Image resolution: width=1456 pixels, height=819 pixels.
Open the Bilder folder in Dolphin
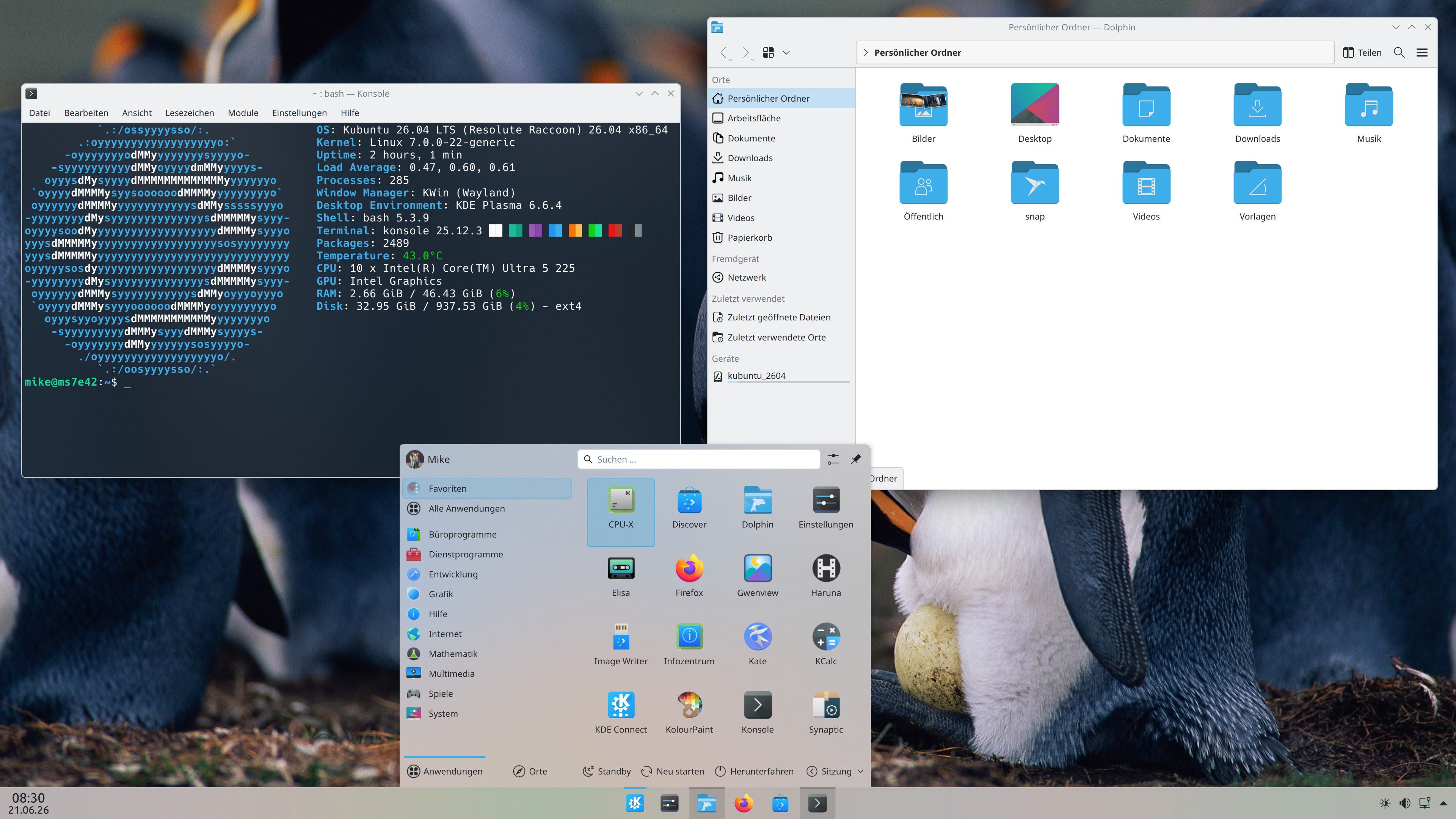(x=923, y=113)
